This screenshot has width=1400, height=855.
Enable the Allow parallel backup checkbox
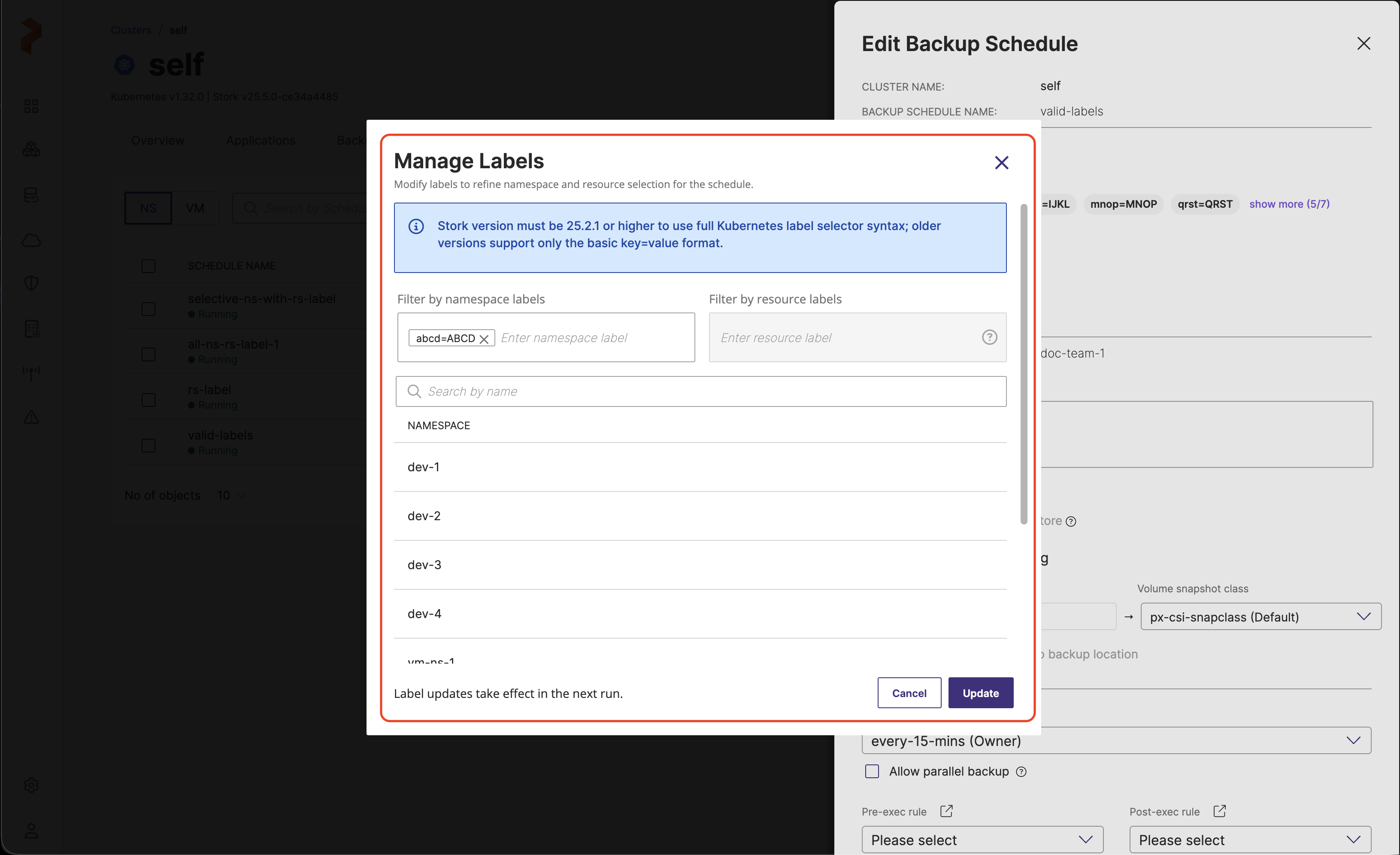872,771
